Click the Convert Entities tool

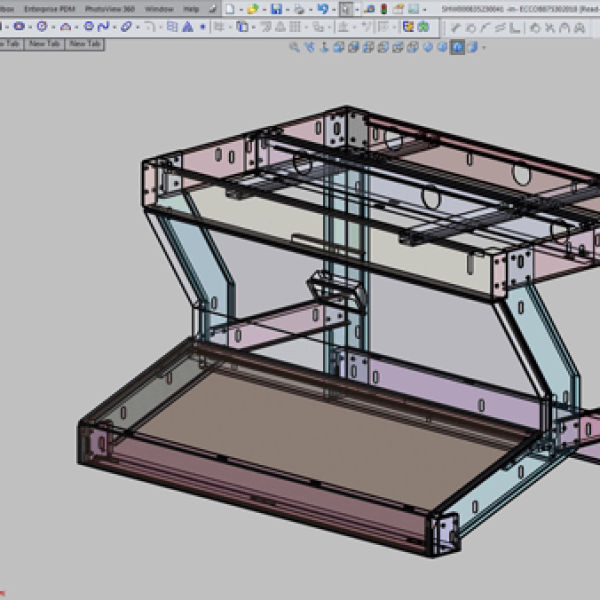coord(242,26)
